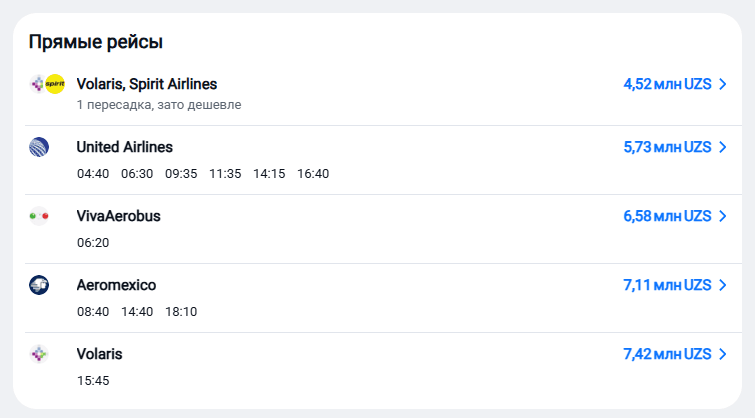Expand the 4,52 млн UZS chevron arrow
755x418 pixels.
pos(722,84)
